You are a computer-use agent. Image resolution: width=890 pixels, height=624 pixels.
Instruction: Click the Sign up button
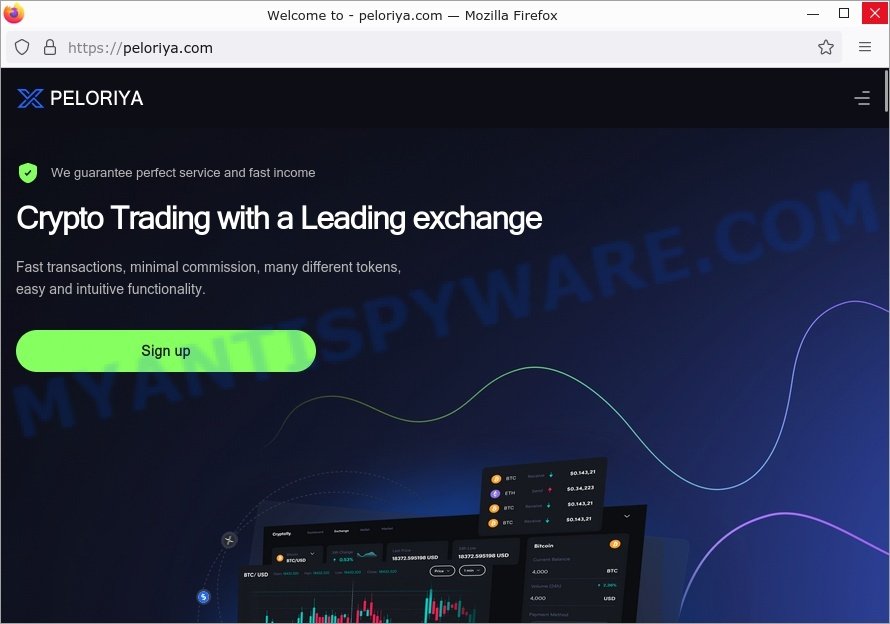166,351
